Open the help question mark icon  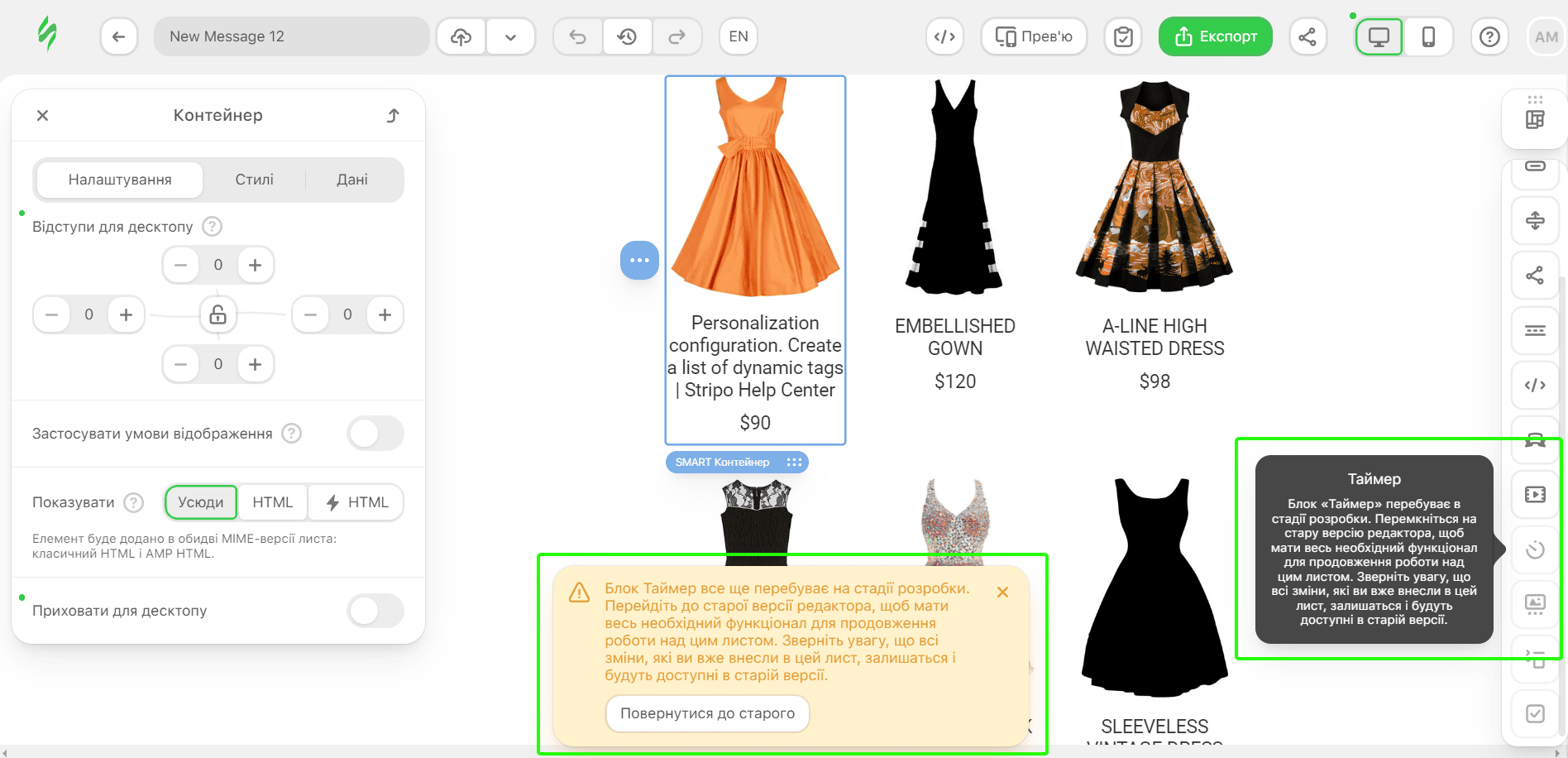tap(1489, 36)
